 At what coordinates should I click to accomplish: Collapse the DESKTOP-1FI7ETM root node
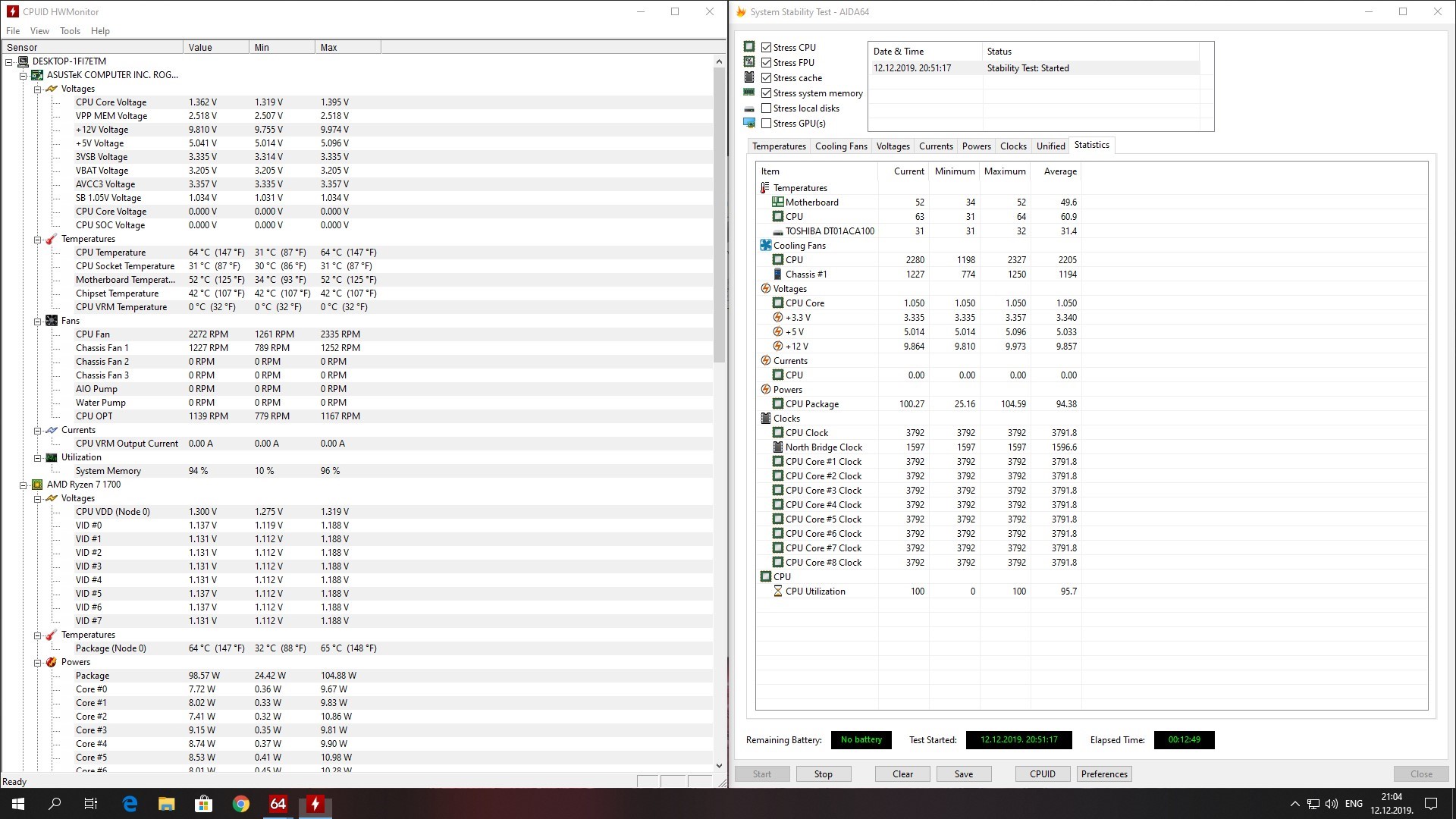9,61
